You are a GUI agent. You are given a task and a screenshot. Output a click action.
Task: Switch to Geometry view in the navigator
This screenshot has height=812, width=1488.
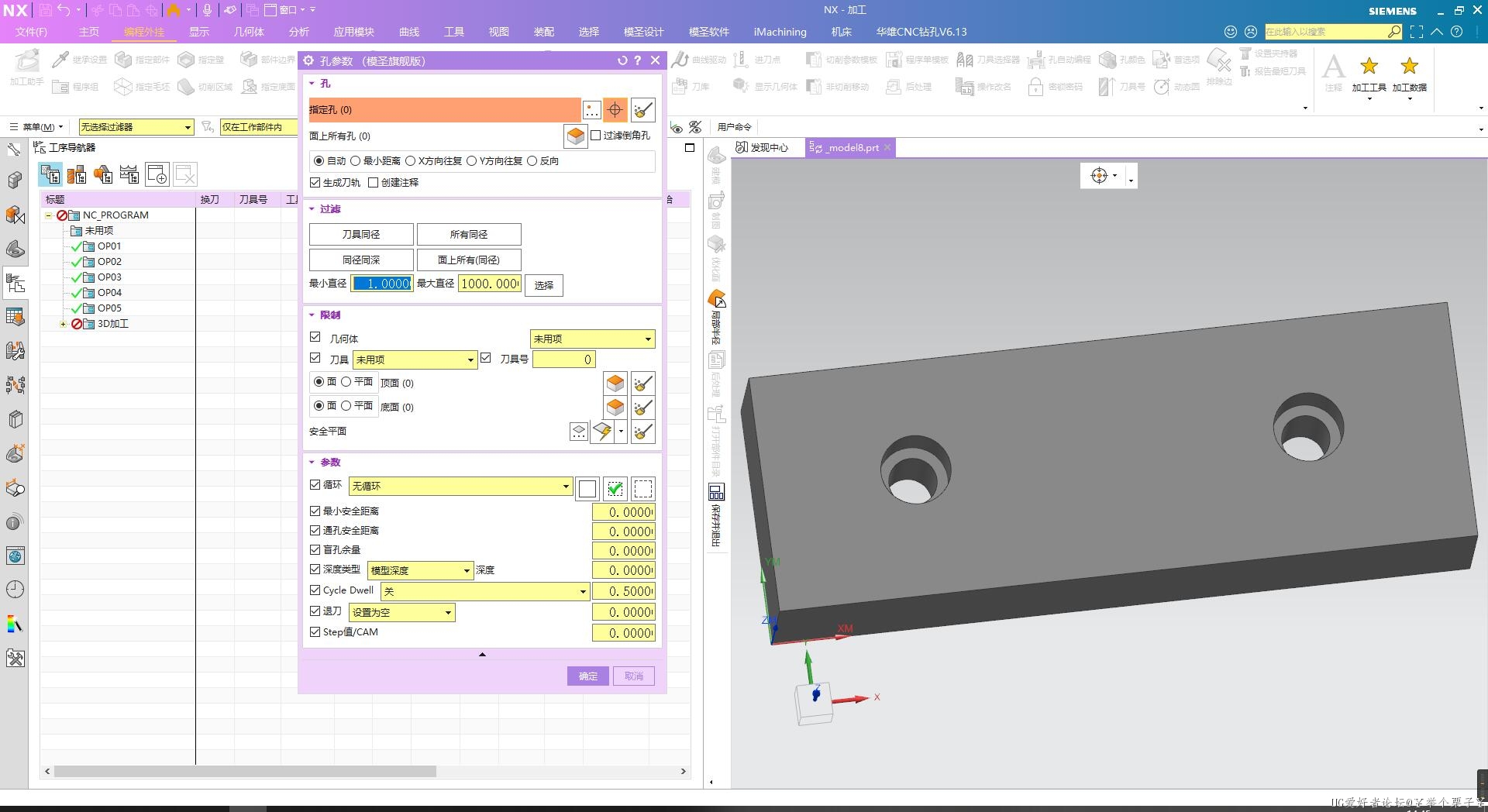[x=103, y=174]
